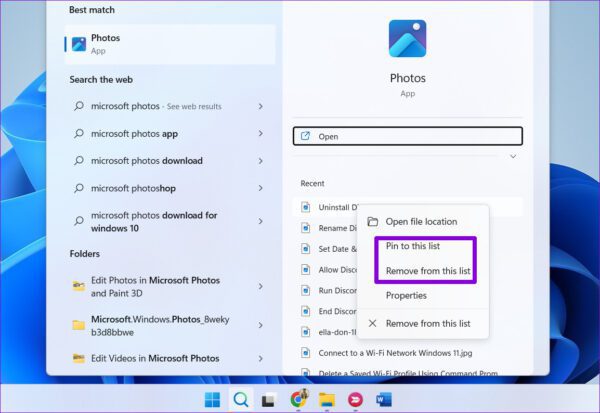Expand arrow for Microsoft.Windows.Photos_8wekyb3d8bbwe folder
600x413 pixels.
[261, 325]
